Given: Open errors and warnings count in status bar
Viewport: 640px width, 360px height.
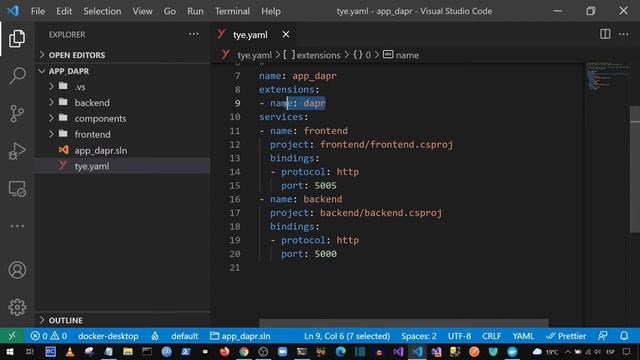Looking at the screenshot, I should (x=49, y=336).
